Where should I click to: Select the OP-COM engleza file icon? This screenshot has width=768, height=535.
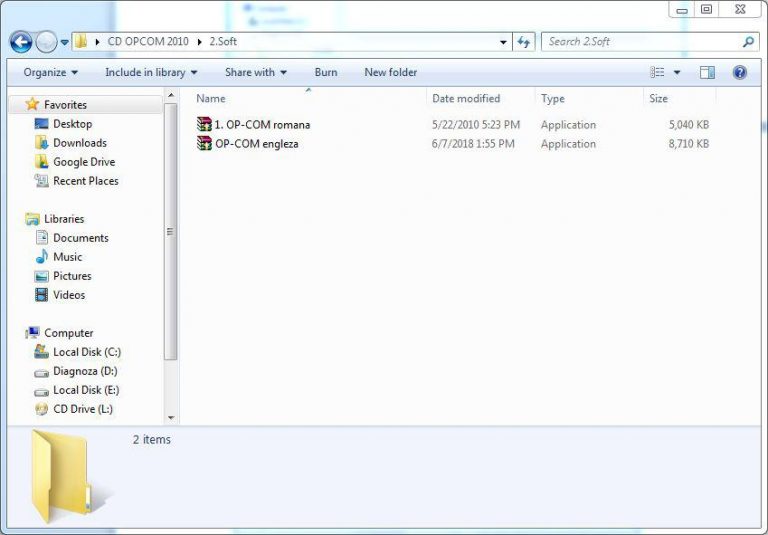(204, 144)
